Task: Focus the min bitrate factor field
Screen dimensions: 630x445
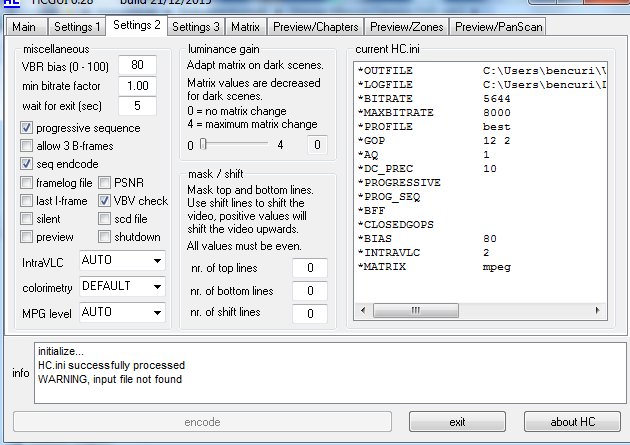Action: pyautogui.click(x=137, y=86)
